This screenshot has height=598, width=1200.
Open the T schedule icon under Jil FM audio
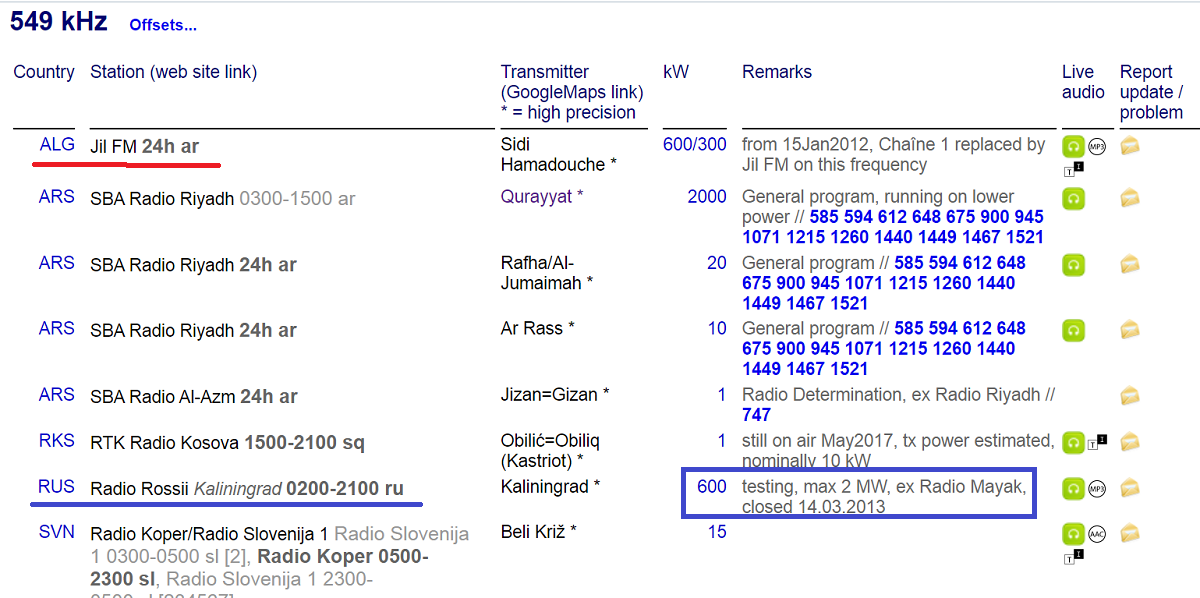point(1073,167)
